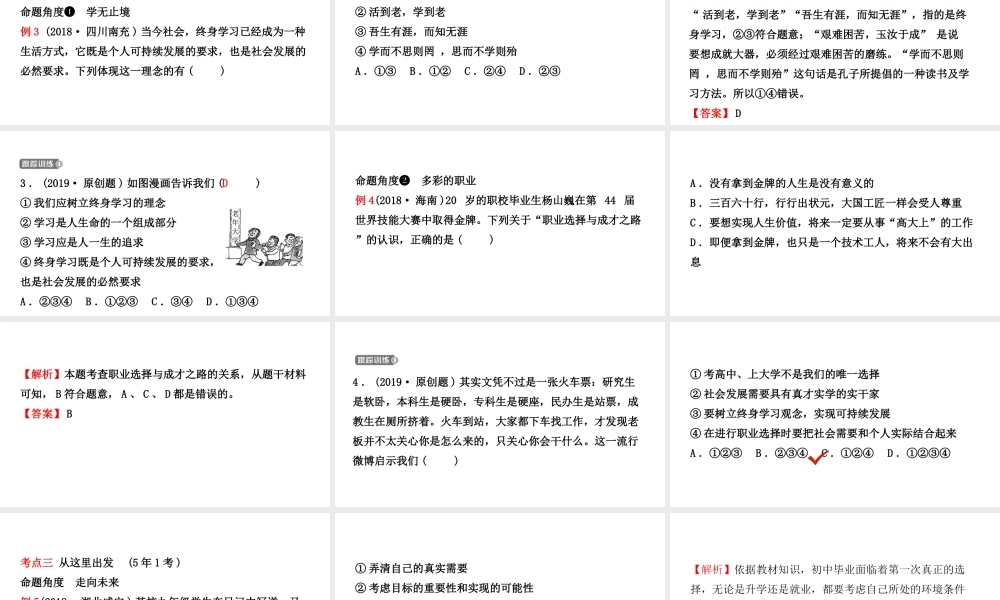Click the line ②考虑目标的重要性和实现的可能性
1000x600 pixels.
[x=444, y=588]
